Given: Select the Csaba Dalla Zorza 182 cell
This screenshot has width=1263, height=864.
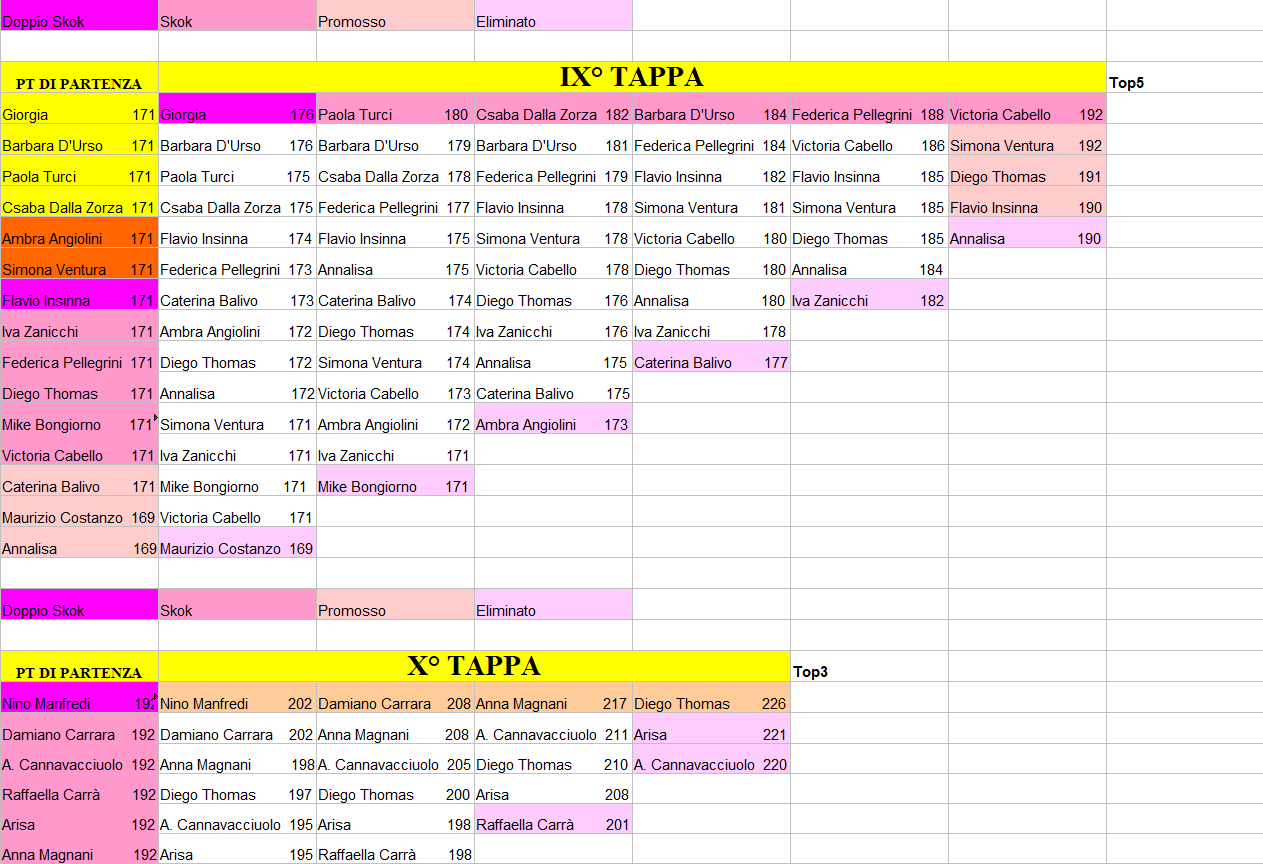Looking at the screenshot, I should pyautogui.click(x=552, y=115).
